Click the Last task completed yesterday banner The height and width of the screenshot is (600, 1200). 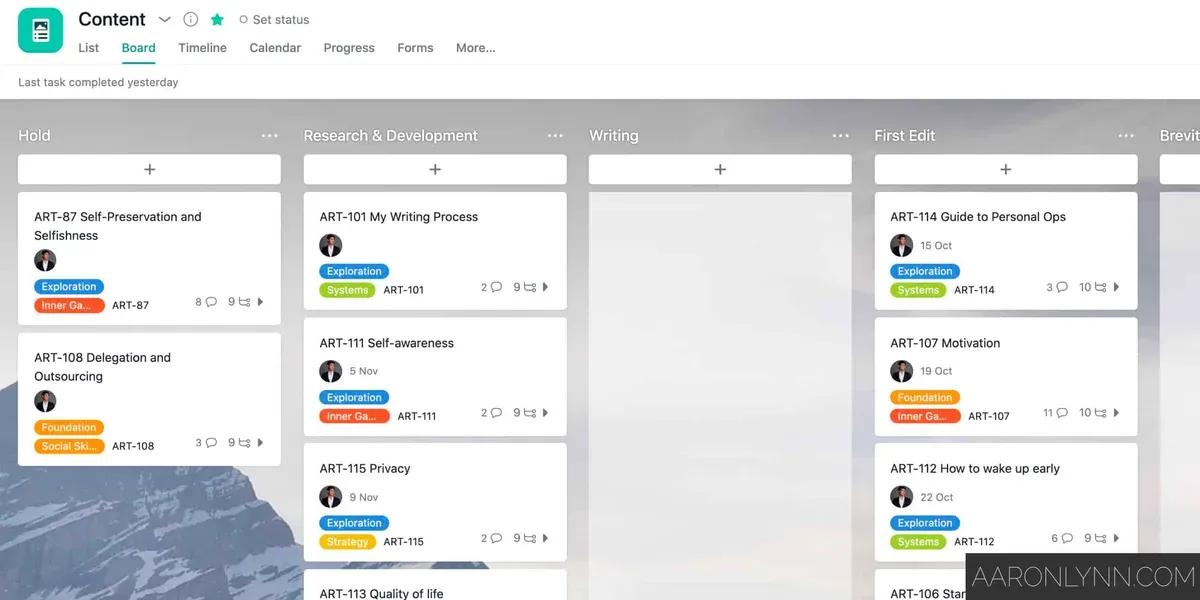point(97,82)
